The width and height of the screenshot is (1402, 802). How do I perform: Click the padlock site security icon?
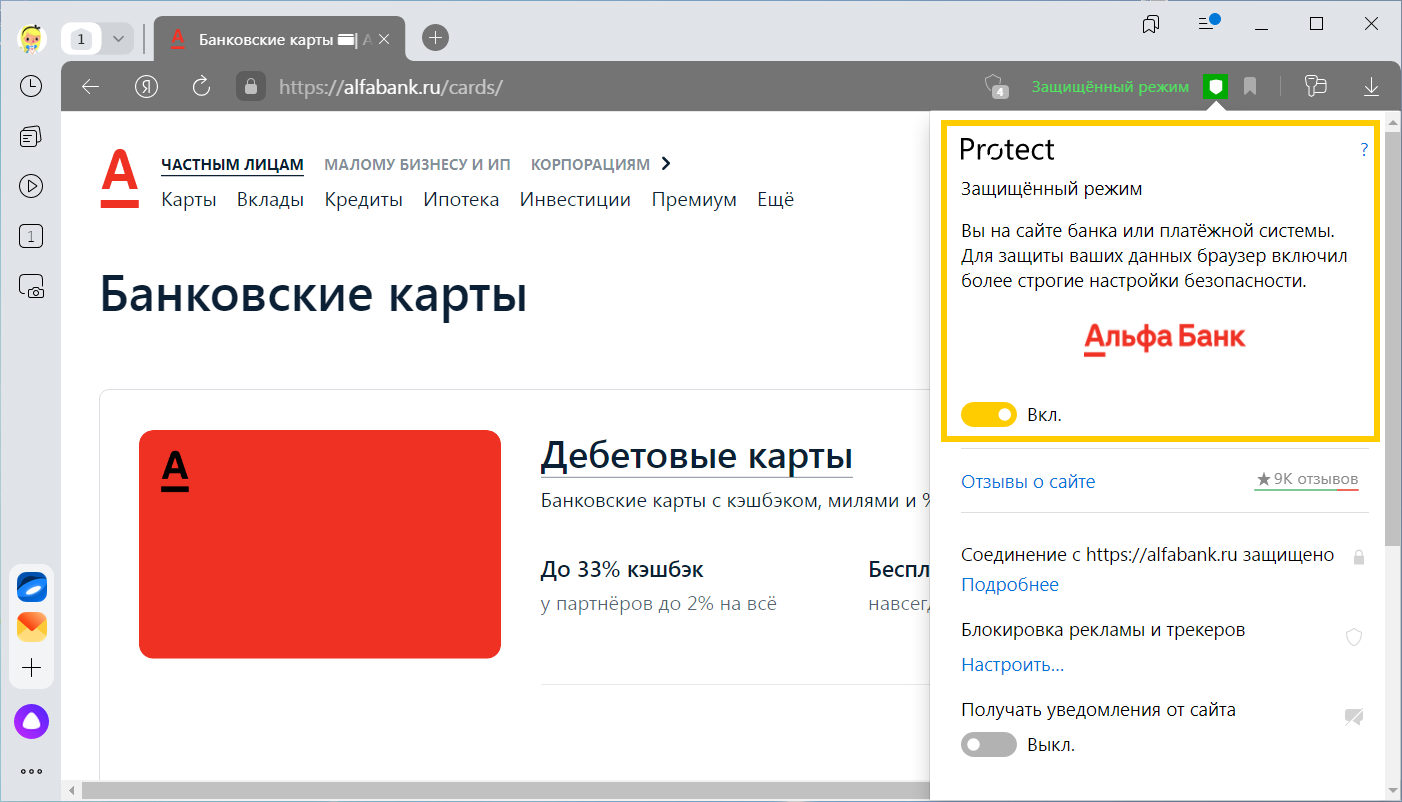[x=251, y=87]
